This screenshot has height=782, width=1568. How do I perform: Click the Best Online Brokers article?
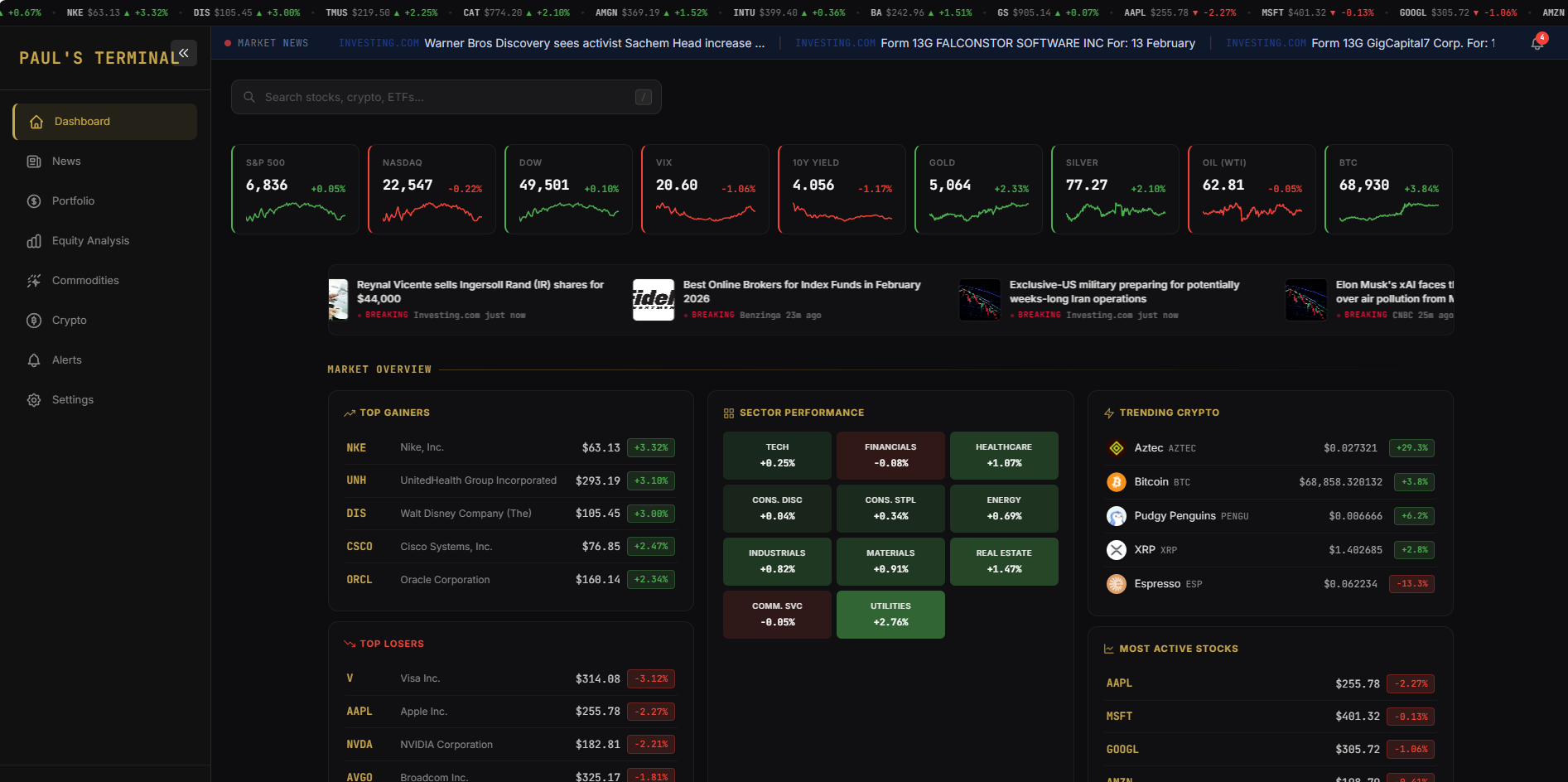pyautogui.click(x=801, y=292)
